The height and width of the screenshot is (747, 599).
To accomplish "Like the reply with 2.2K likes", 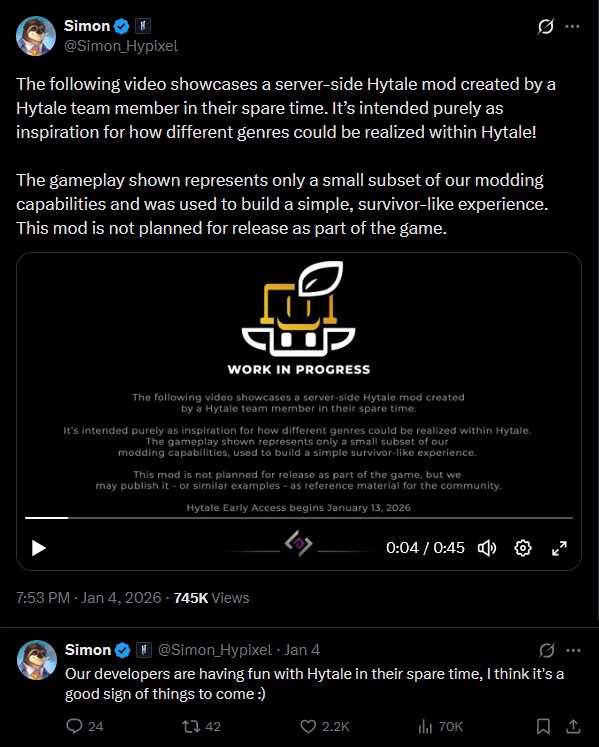I will tap(325, 726).
